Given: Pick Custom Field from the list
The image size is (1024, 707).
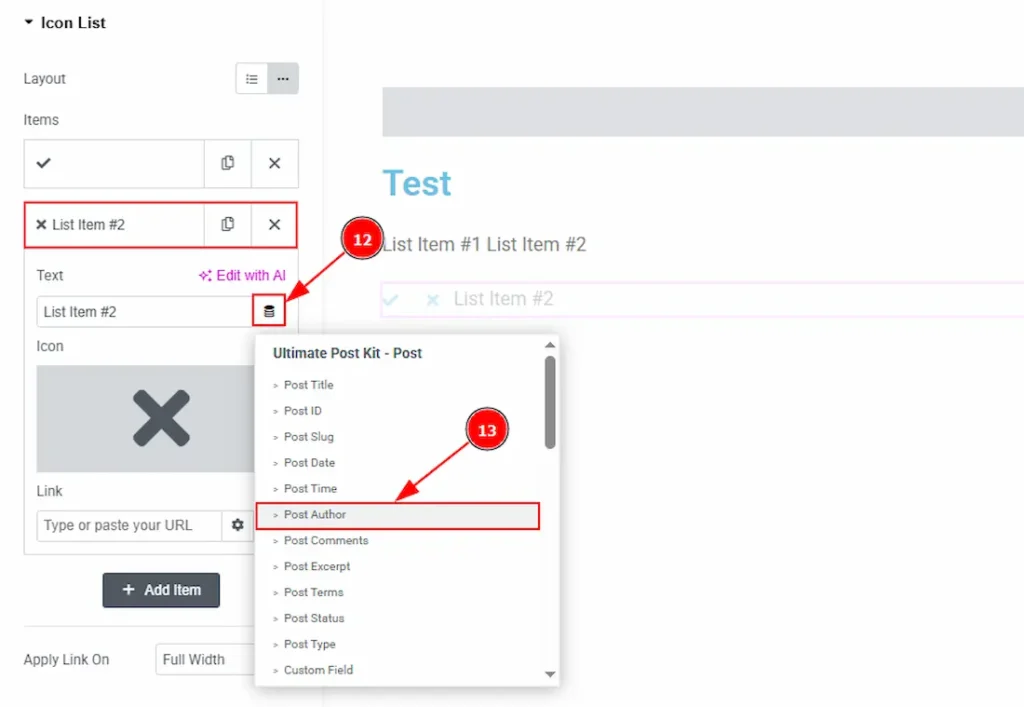Looking at the screenshot, I should [x=318, y=671].
